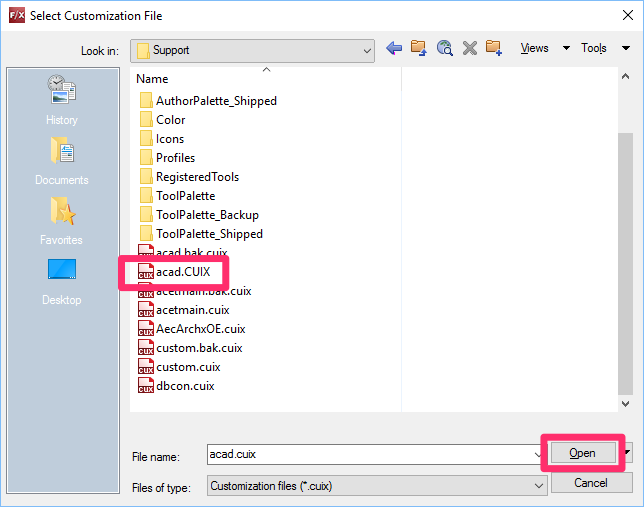Select the Color folder
The image size is (644, 507).
(162, 120)
